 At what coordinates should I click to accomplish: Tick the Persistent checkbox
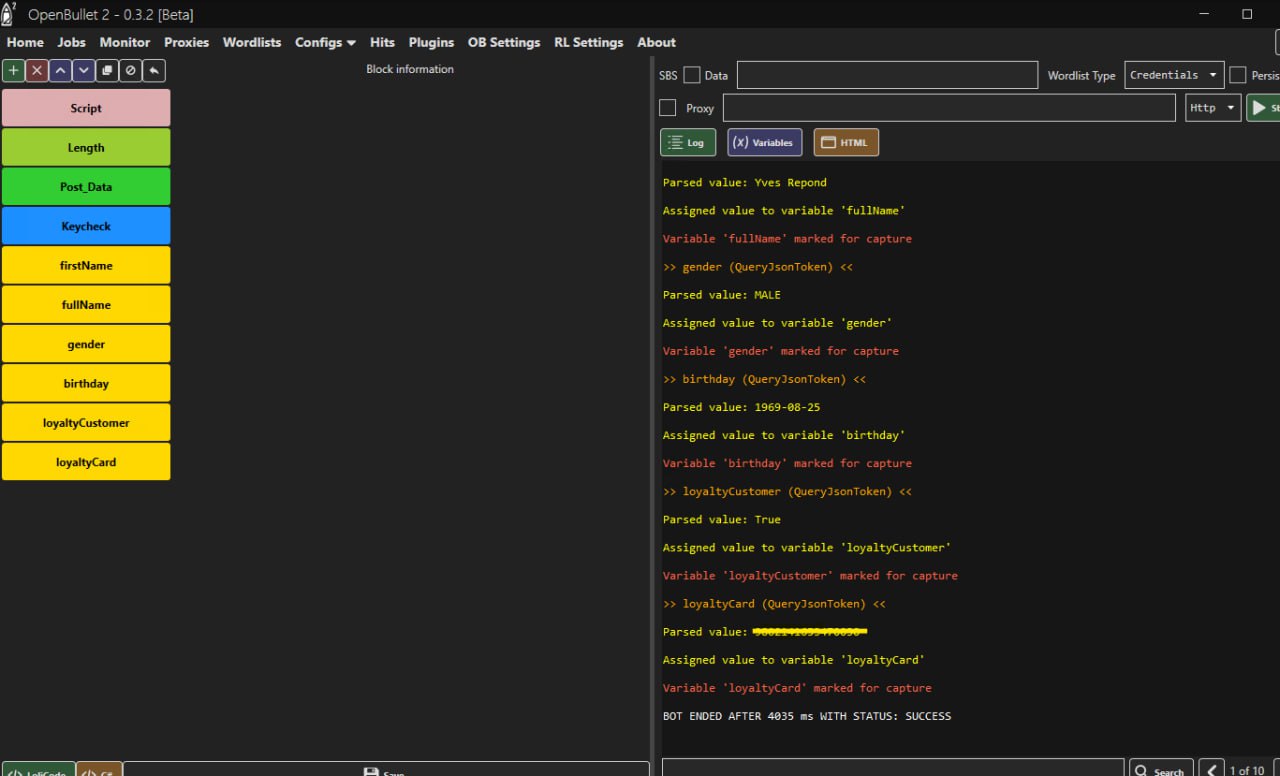pos(1238,75)
